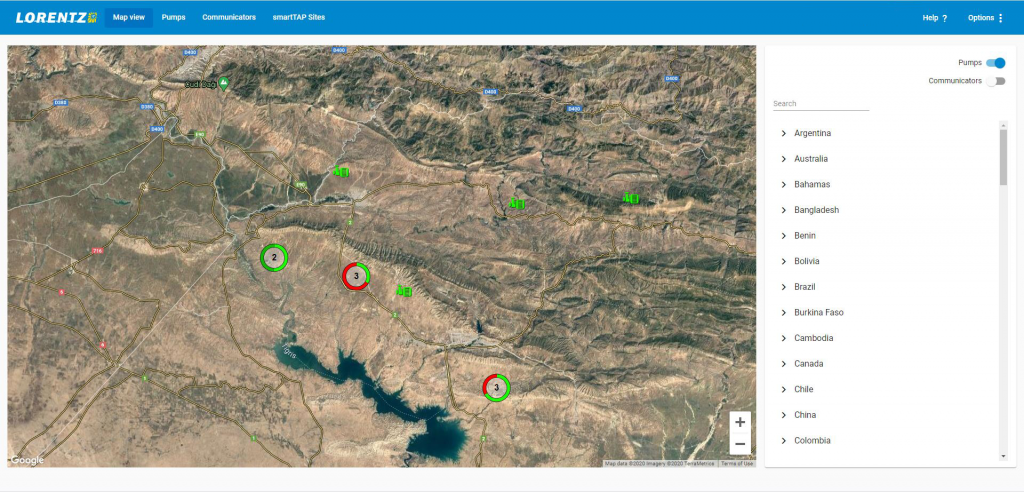
Task: Select the topmost green pump marker
Action: coord(342,171)
